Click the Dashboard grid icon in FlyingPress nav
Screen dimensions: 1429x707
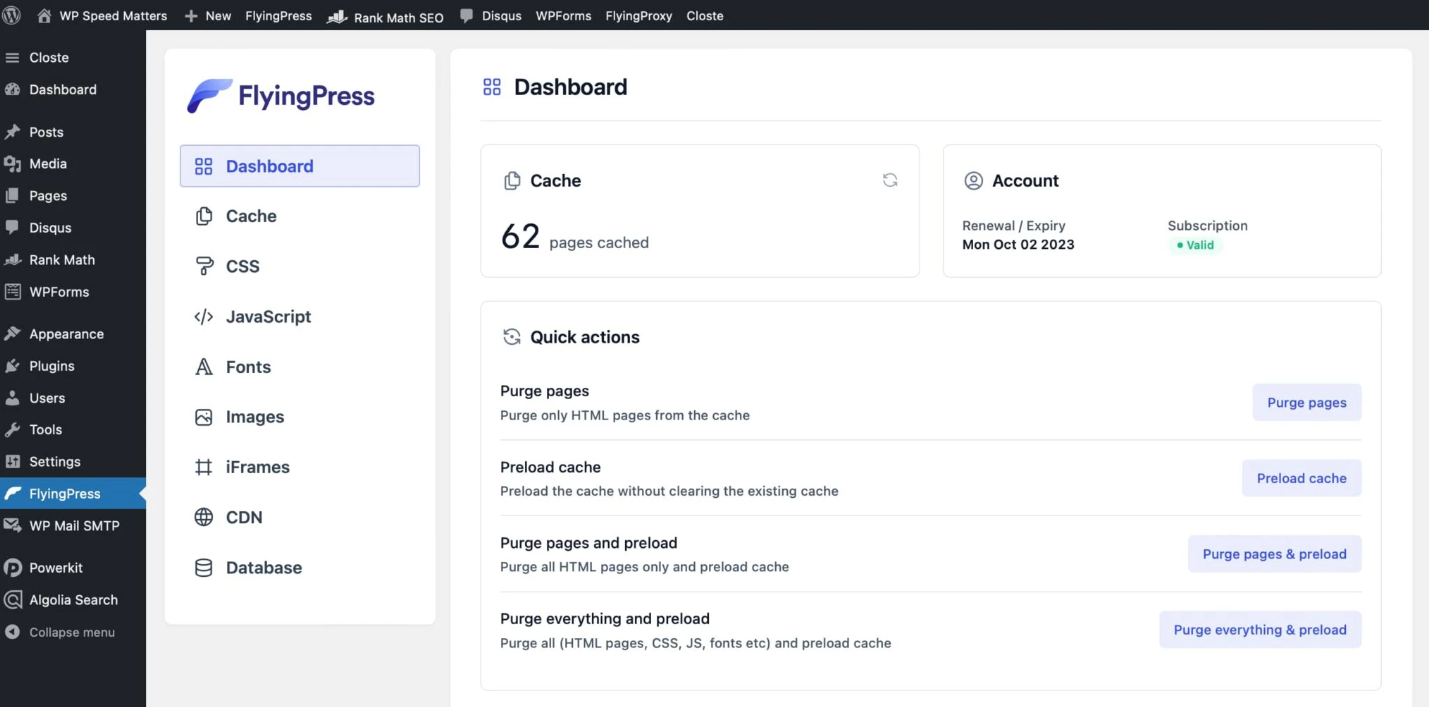(204, 166)
